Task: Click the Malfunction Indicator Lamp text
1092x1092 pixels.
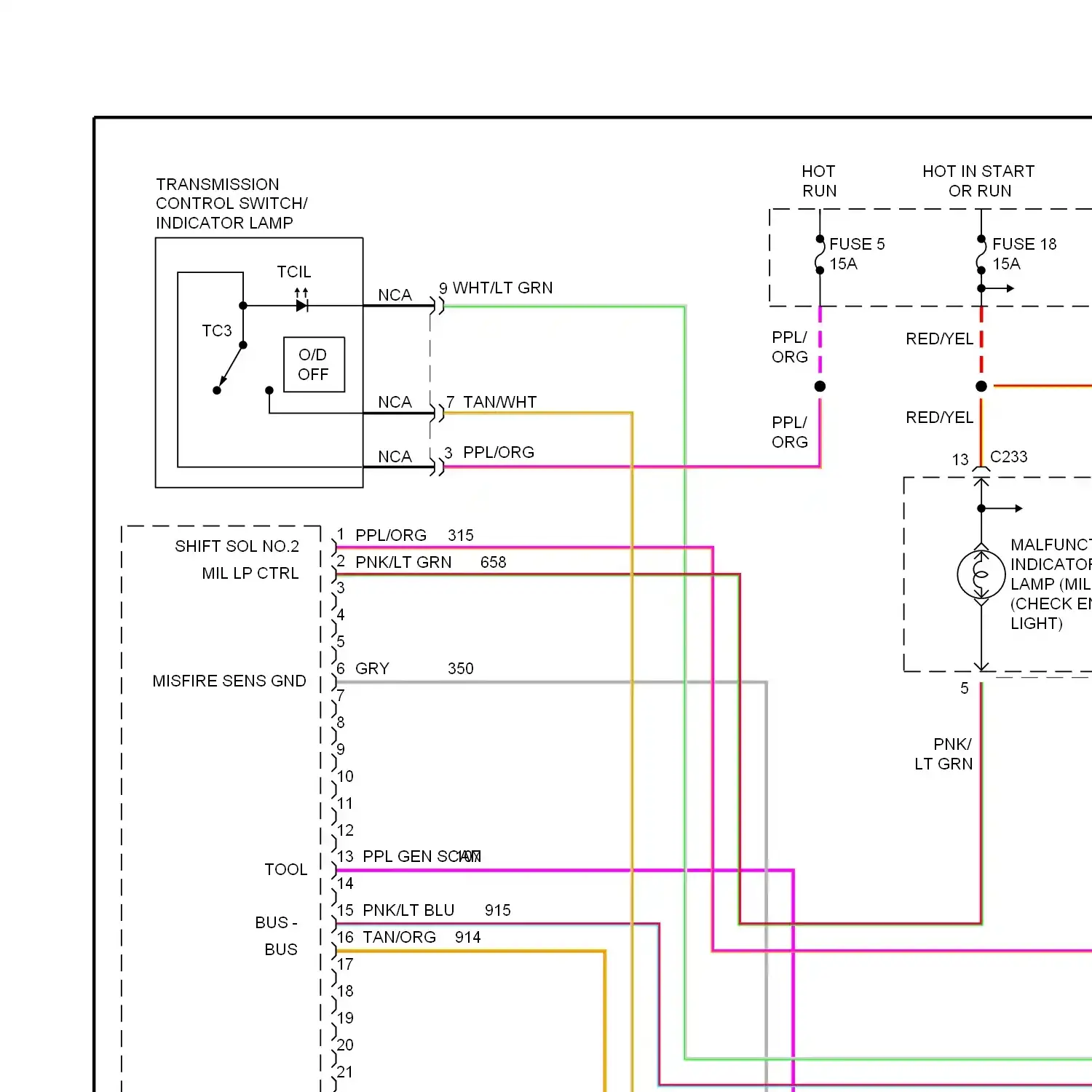Action: 1051,584
